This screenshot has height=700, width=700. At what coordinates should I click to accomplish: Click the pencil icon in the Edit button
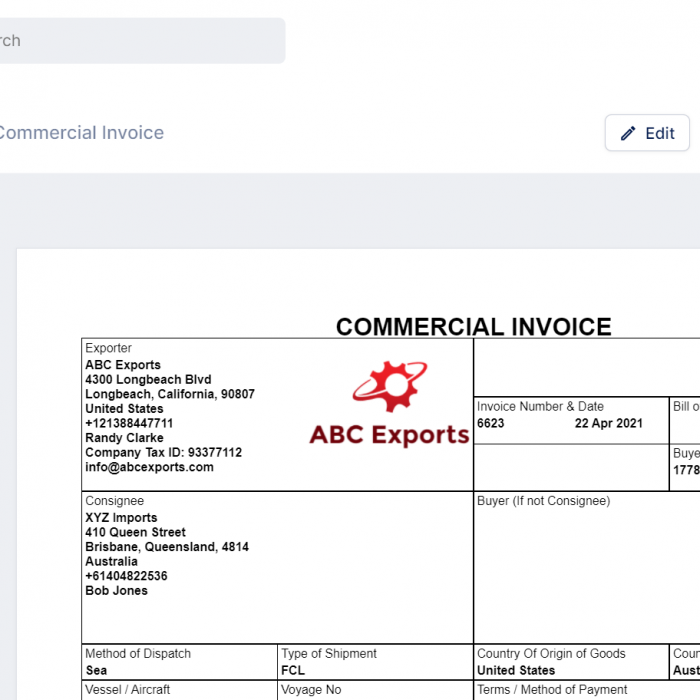pos(628,133)
